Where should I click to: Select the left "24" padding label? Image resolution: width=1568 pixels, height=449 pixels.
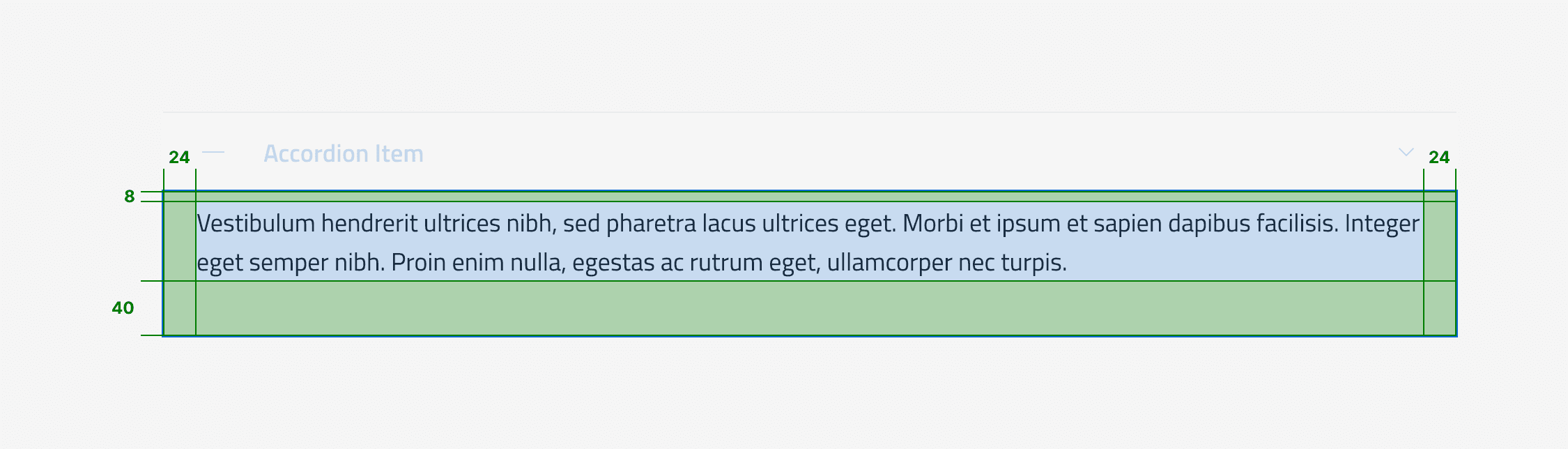179,158
